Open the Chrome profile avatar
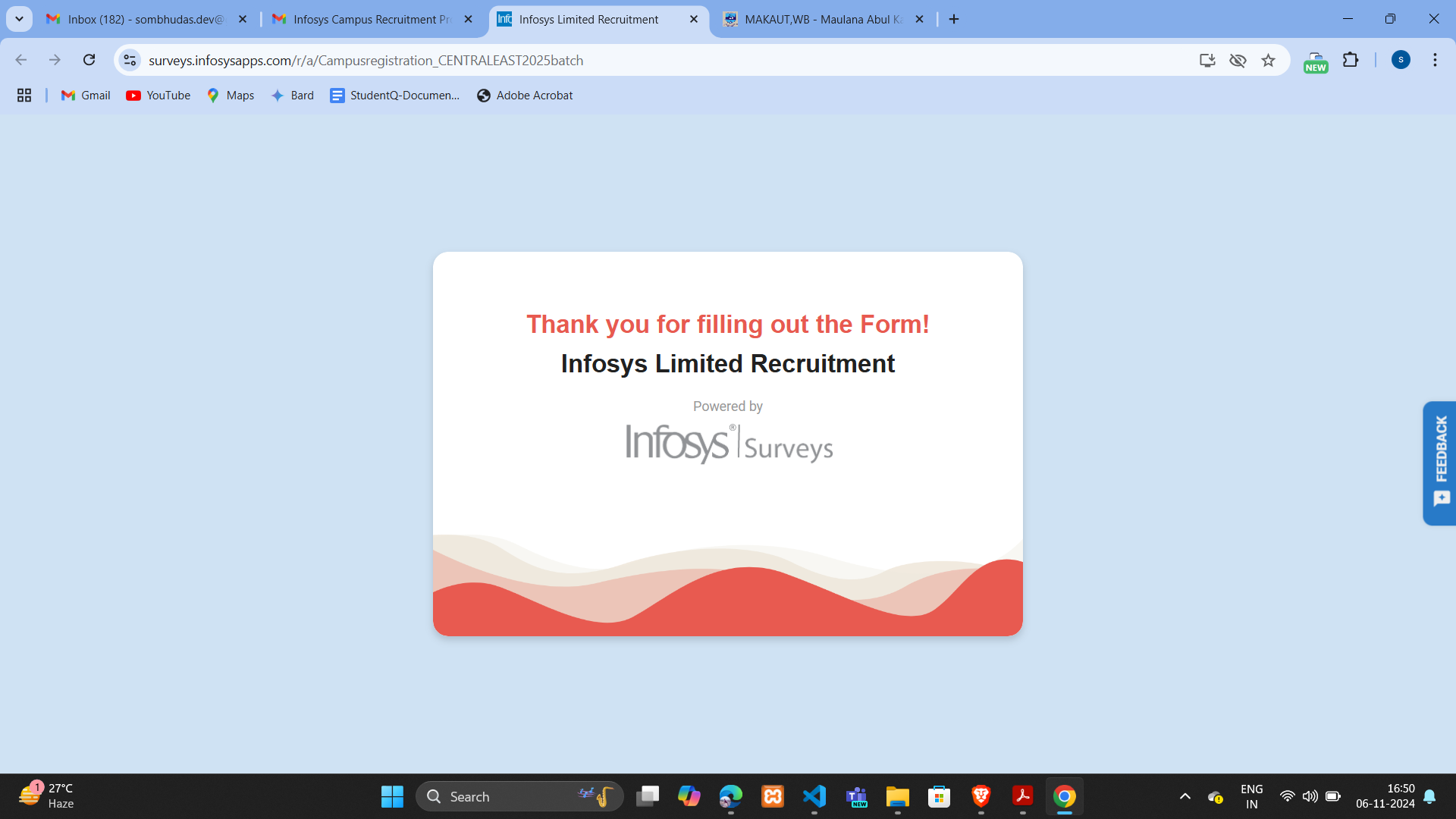The image size is (1456, 819). tap(1401, 60)
